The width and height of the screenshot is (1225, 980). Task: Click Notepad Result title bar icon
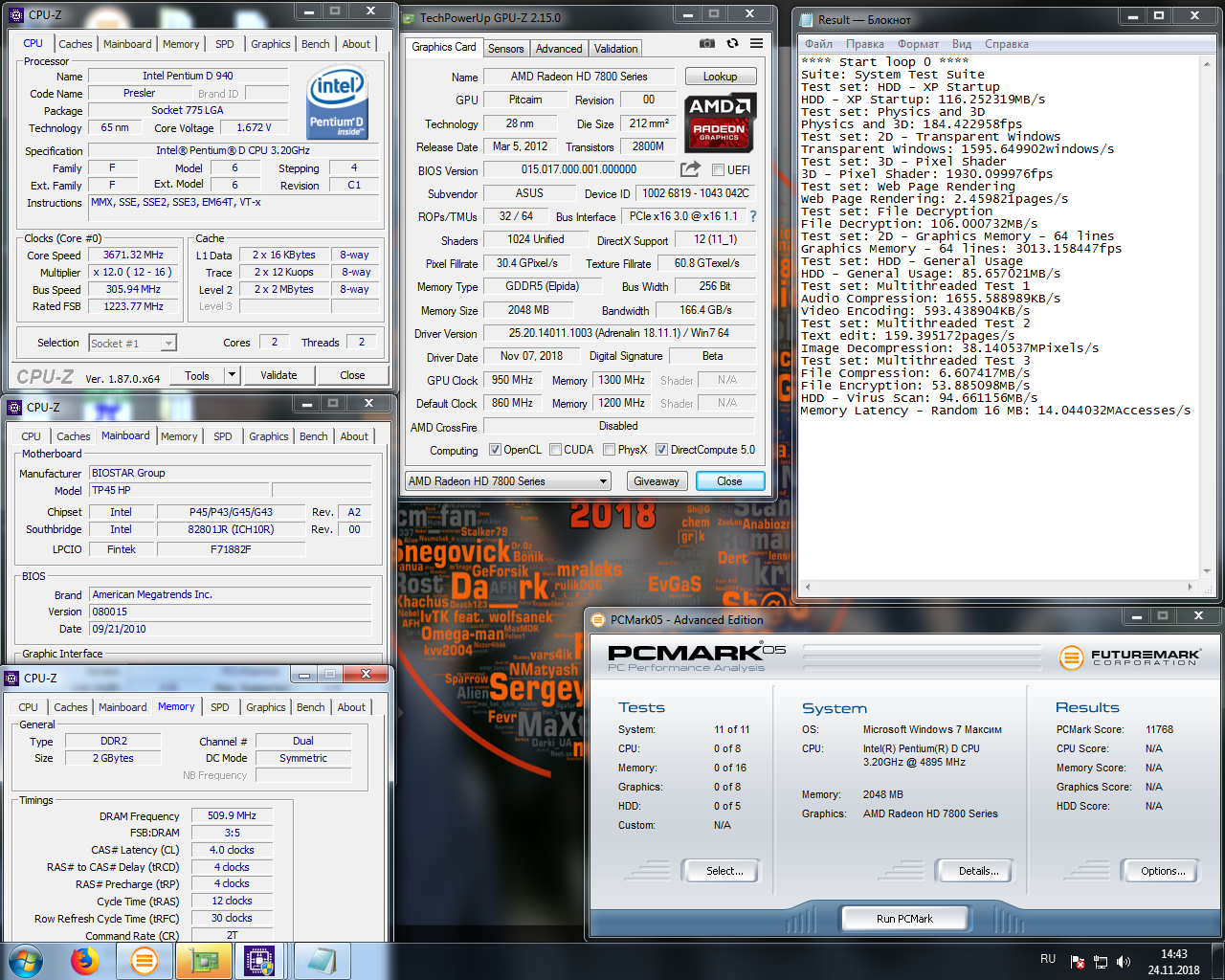click(x=805, y=19)
